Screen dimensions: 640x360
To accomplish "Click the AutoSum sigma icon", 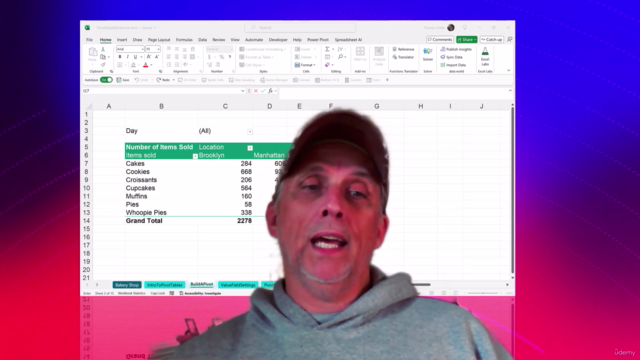I will pyautogui.click(x=327, y=49).
